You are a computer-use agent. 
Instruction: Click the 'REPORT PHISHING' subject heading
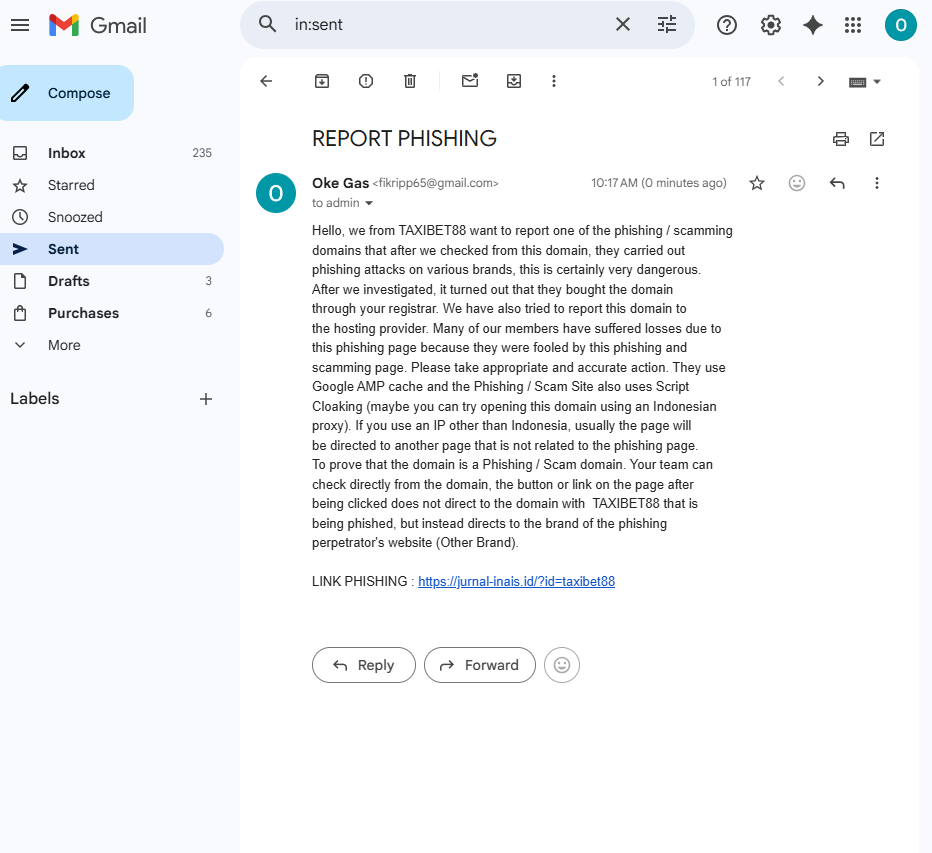click(404, 139)
